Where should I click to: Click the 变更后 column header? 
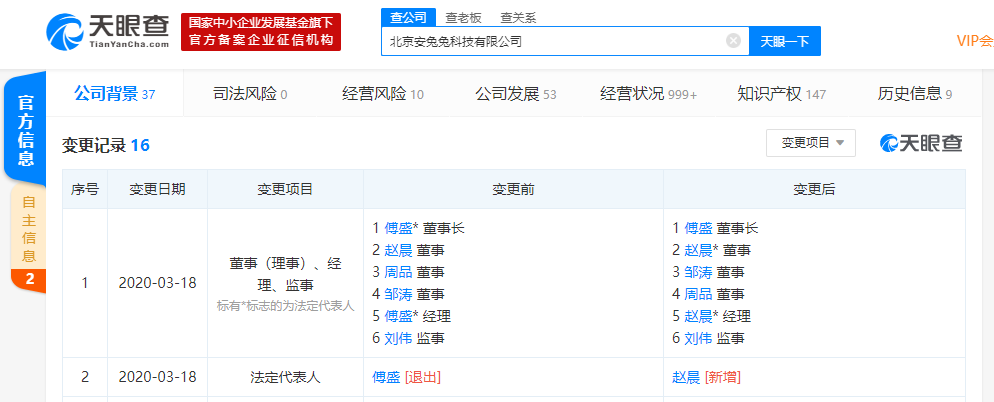coord(815,189)
